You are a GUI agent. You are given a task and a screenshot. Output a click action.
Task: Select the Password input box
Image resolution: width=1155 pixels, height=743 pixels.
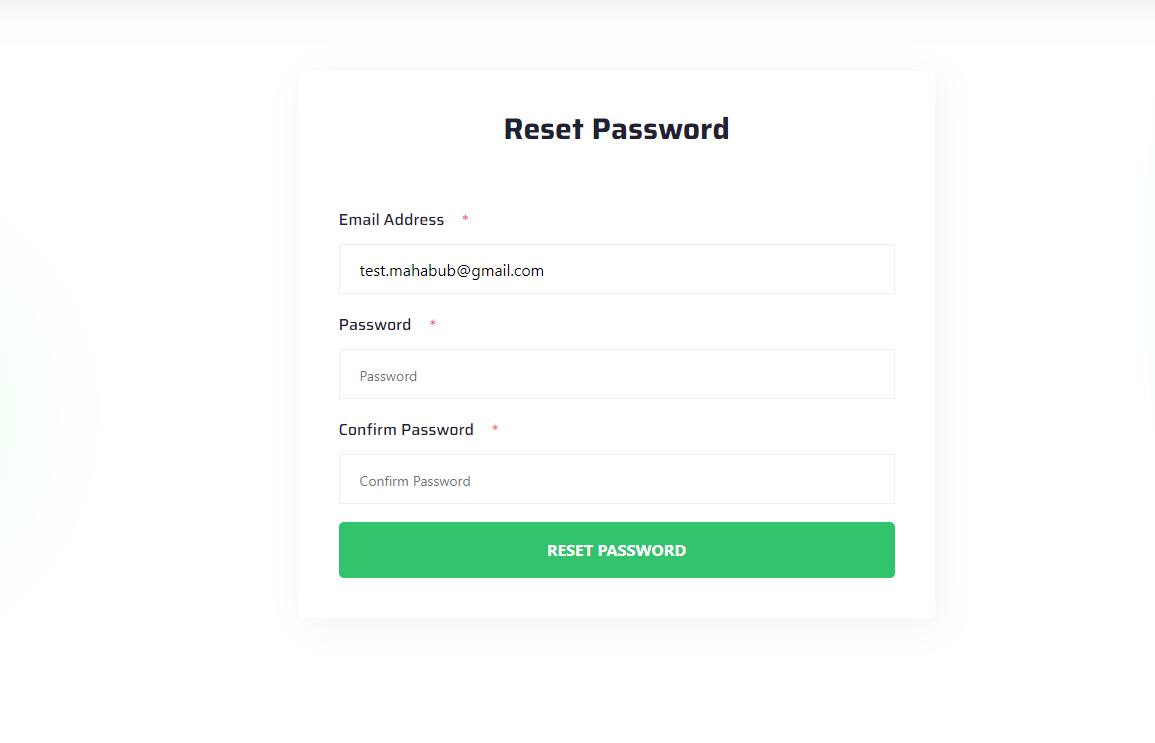[617, 374]
